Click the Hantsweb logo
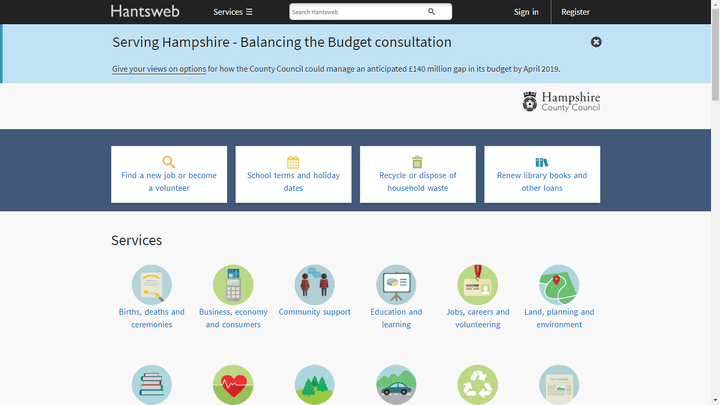Screen dimensions: 720x405 tap(145, 11)
